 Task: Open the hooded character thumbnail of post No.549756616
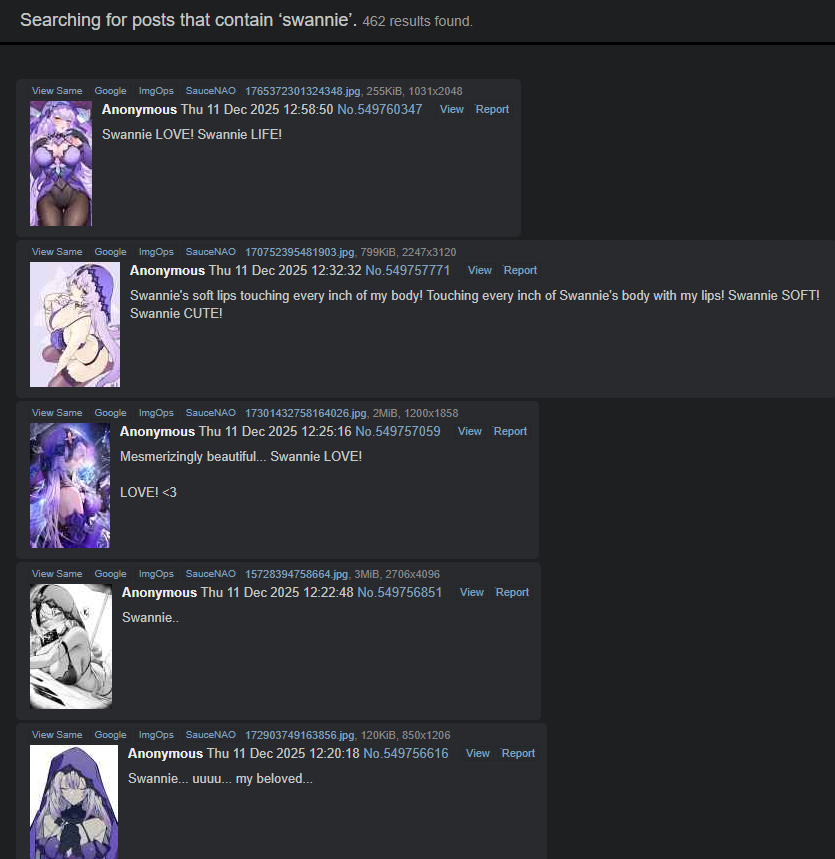(x=74, y=802)
